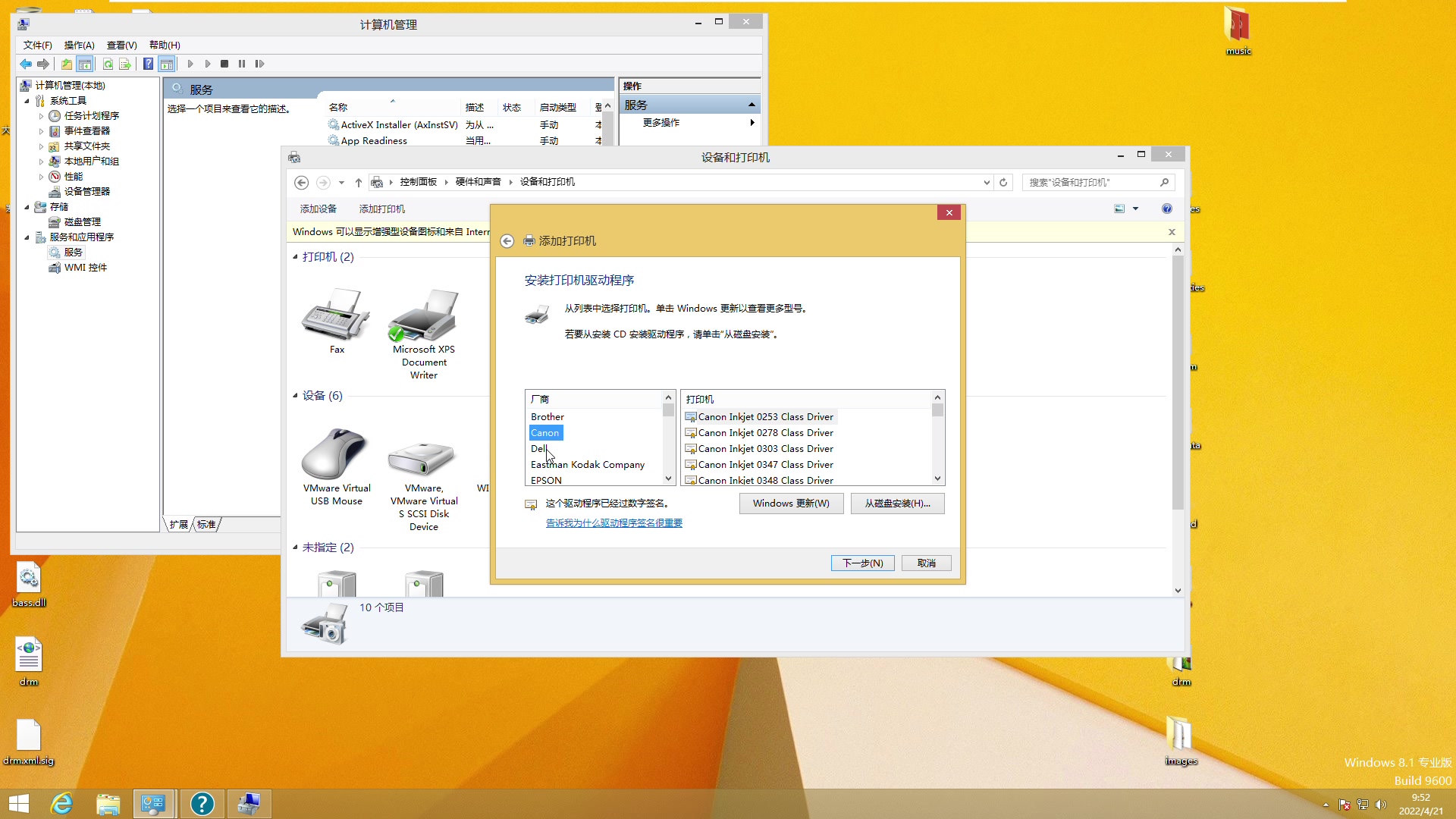Viewport: 1456px width, 819px height.
Task: Select VMware Virtual USB Mouse device
Action: coord(337,466)
